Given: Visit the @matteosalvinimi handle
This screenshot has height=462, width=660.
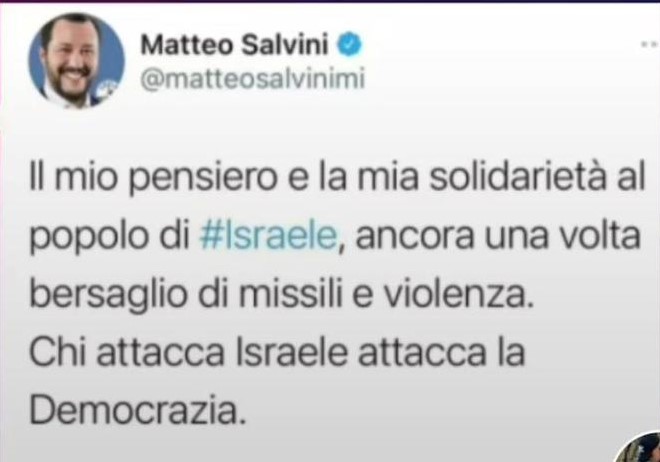Looking at the screenshot, I should click(x=252, y=79).
